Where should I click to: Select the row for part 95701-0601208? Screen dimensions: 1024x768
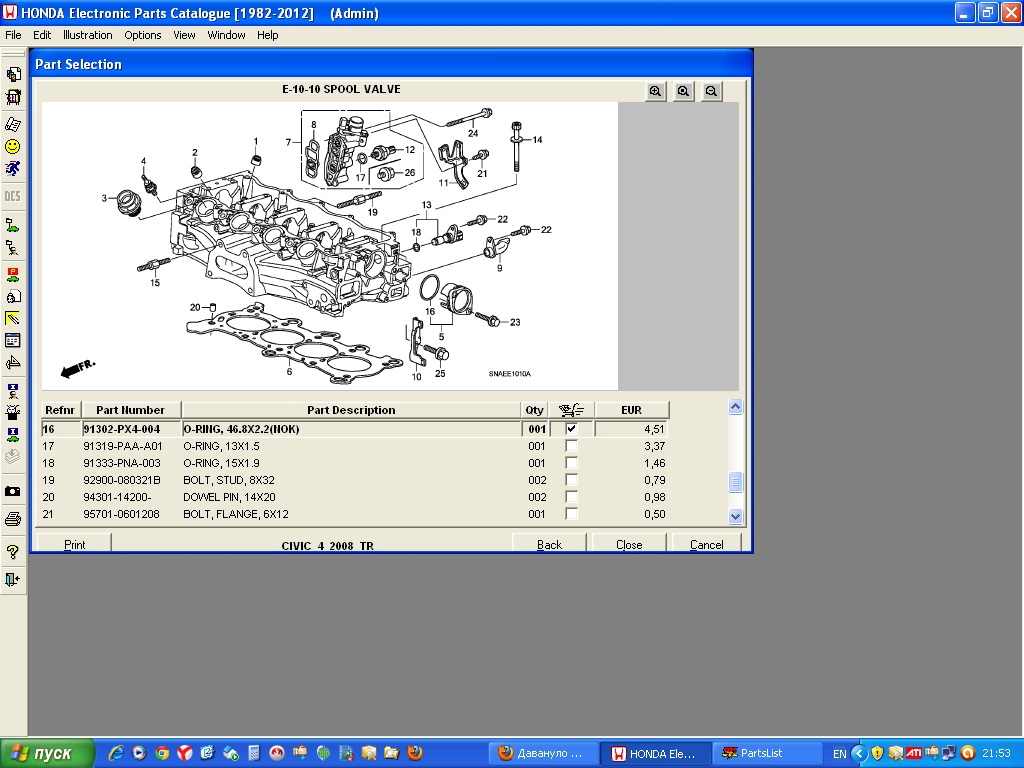[355, 514]
